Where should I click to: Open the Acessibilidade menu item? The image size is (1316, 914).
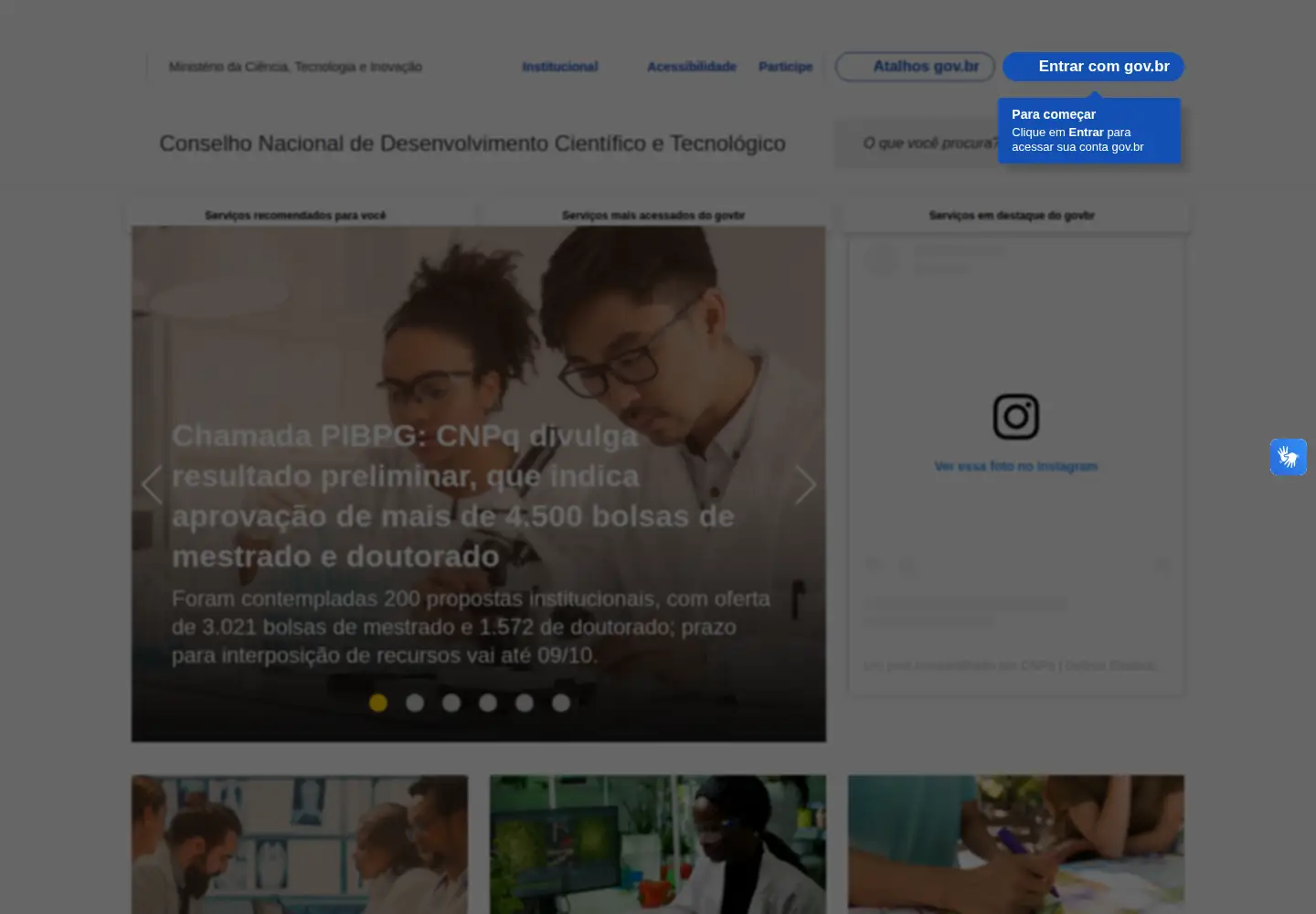tap(692, 67)
